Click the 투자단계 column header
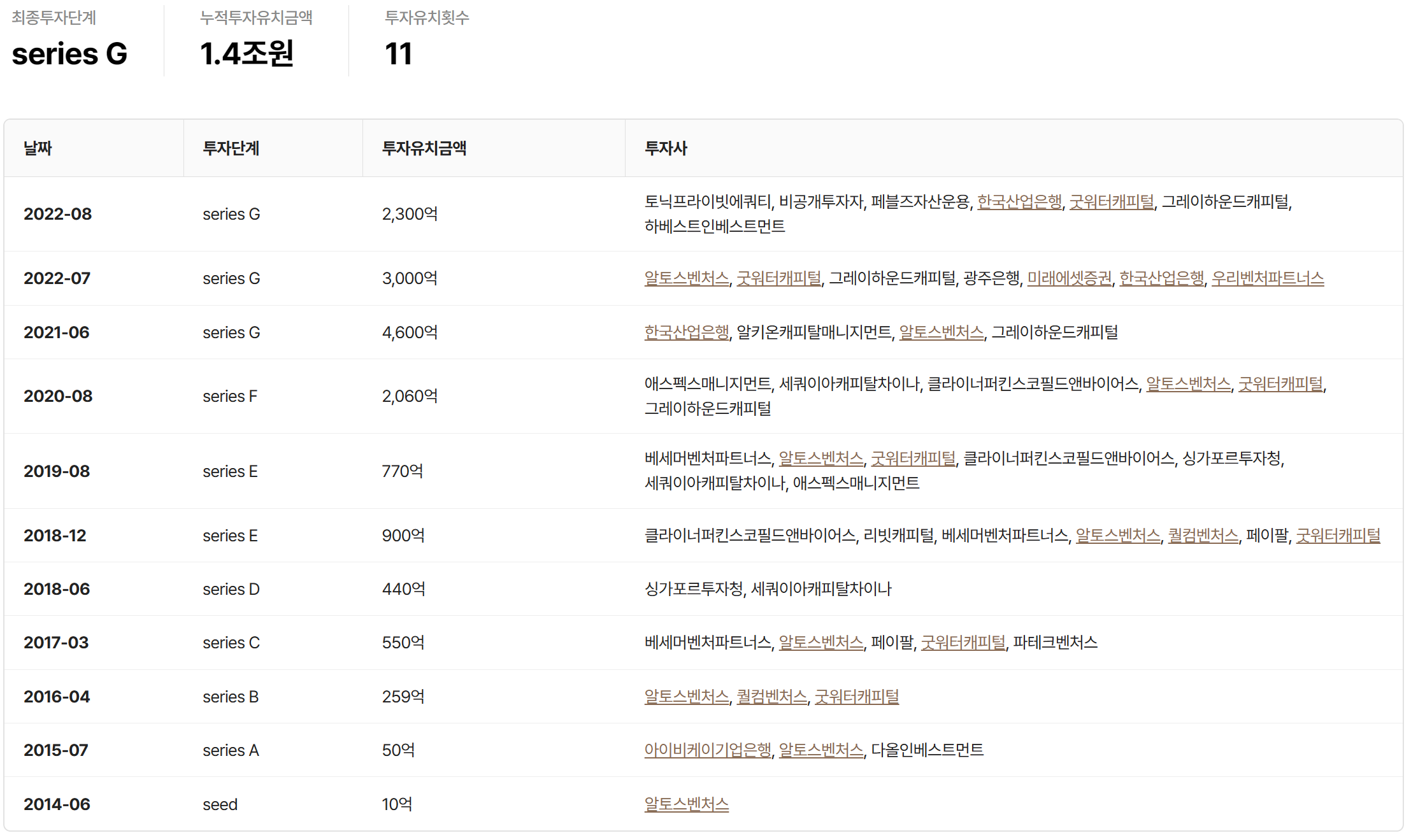1411x840 pixels. pos(231,148)
